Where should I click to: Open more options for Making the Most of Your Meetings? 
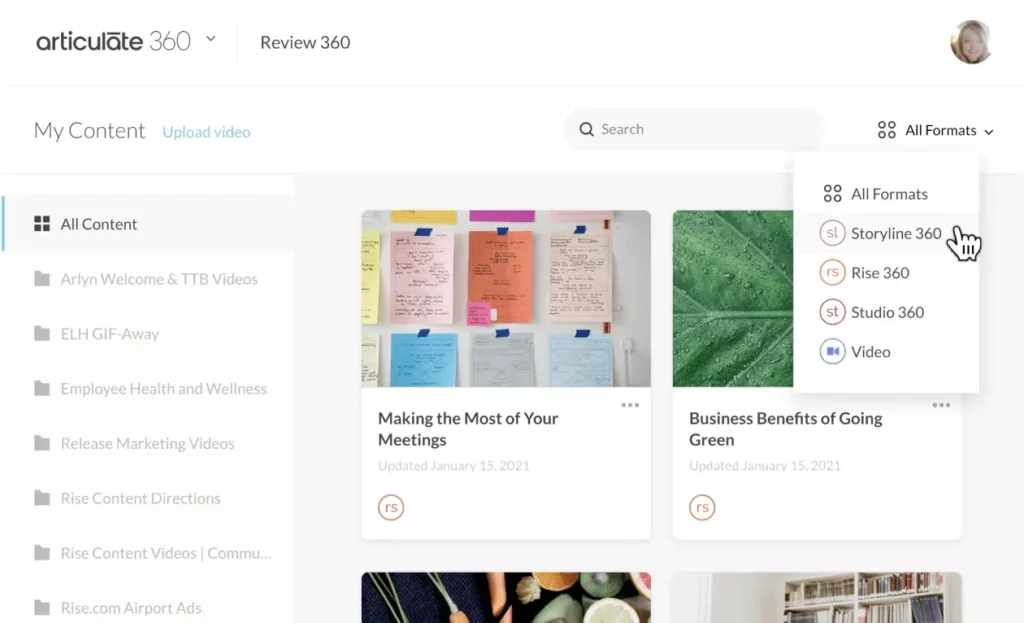[630, 405]
